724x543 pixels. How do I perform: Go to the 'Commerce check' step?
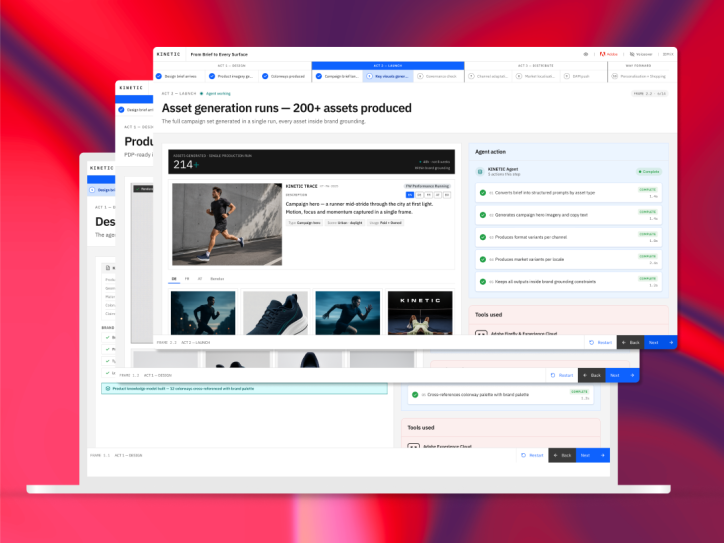coord(437,76)
